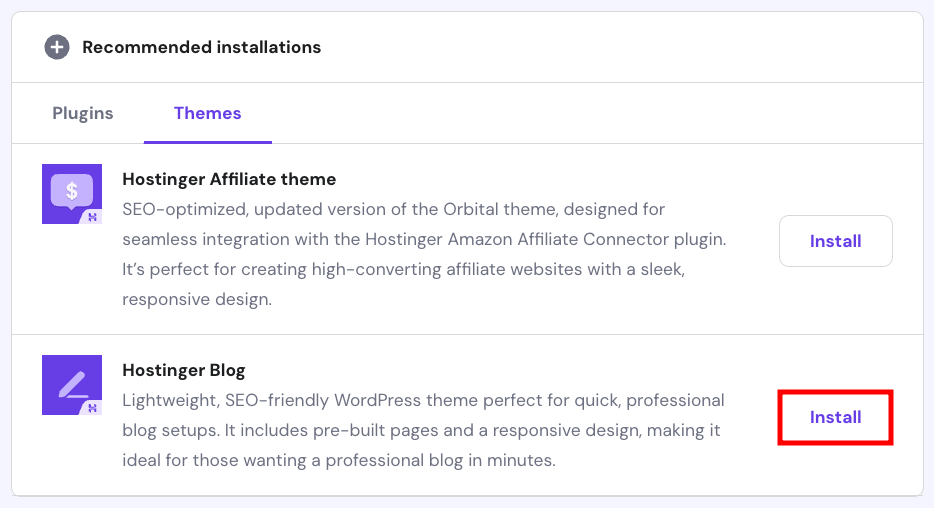934x508 pixels.
Task: Click the pencil symbol in Blog icon
Action: (70, 382)
